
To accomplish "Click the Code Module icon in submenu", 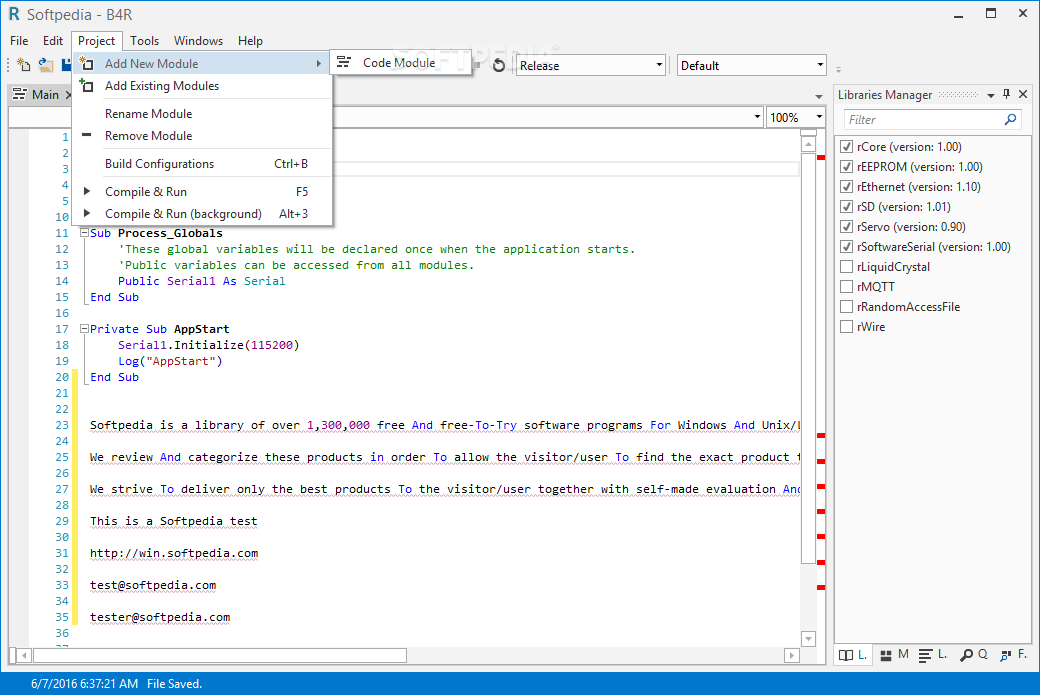I will coord(344,62).
